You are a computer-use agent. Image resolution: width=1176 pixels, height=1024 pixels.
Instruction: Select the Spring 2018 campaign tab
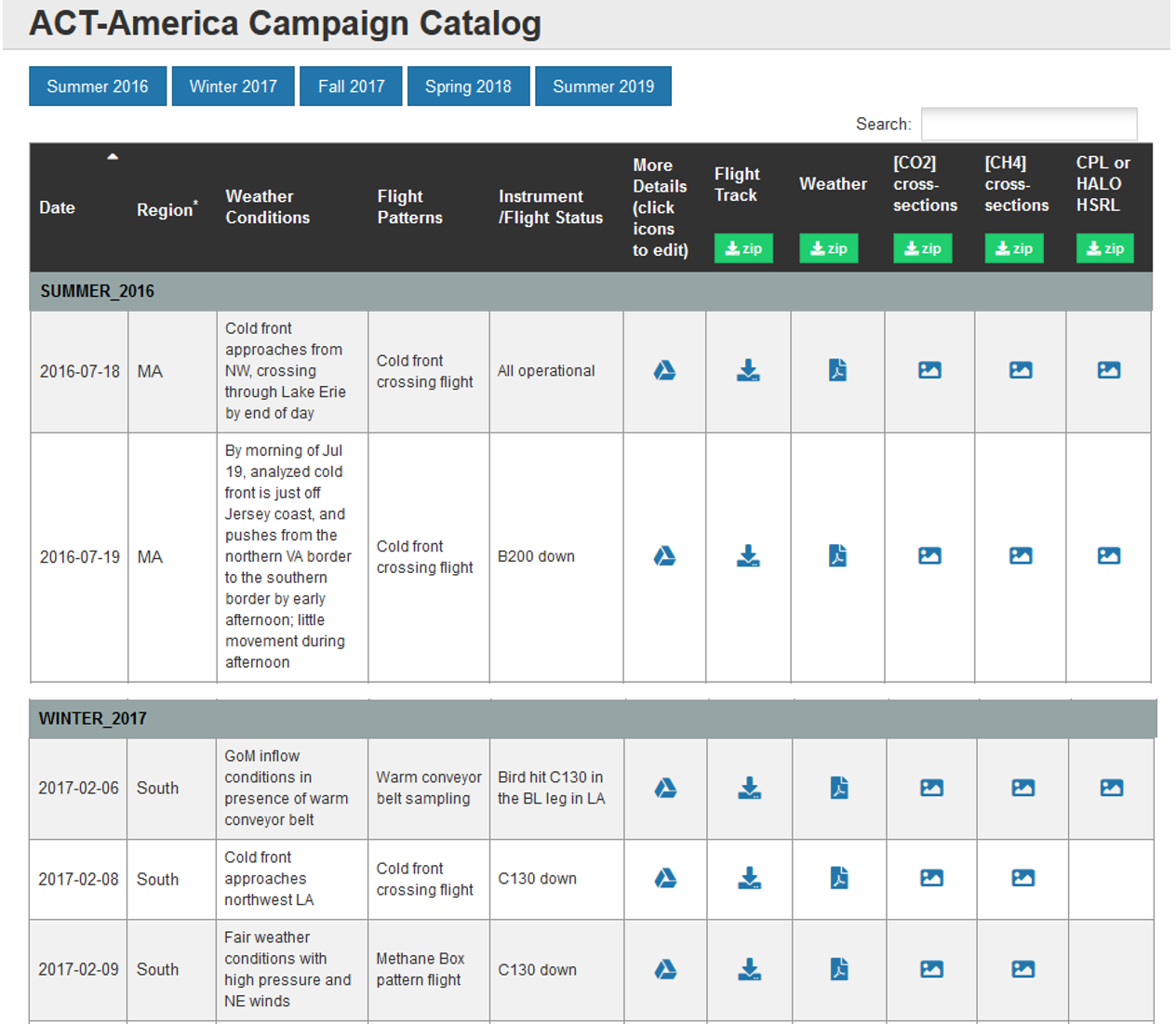click(x=468, y=86)
